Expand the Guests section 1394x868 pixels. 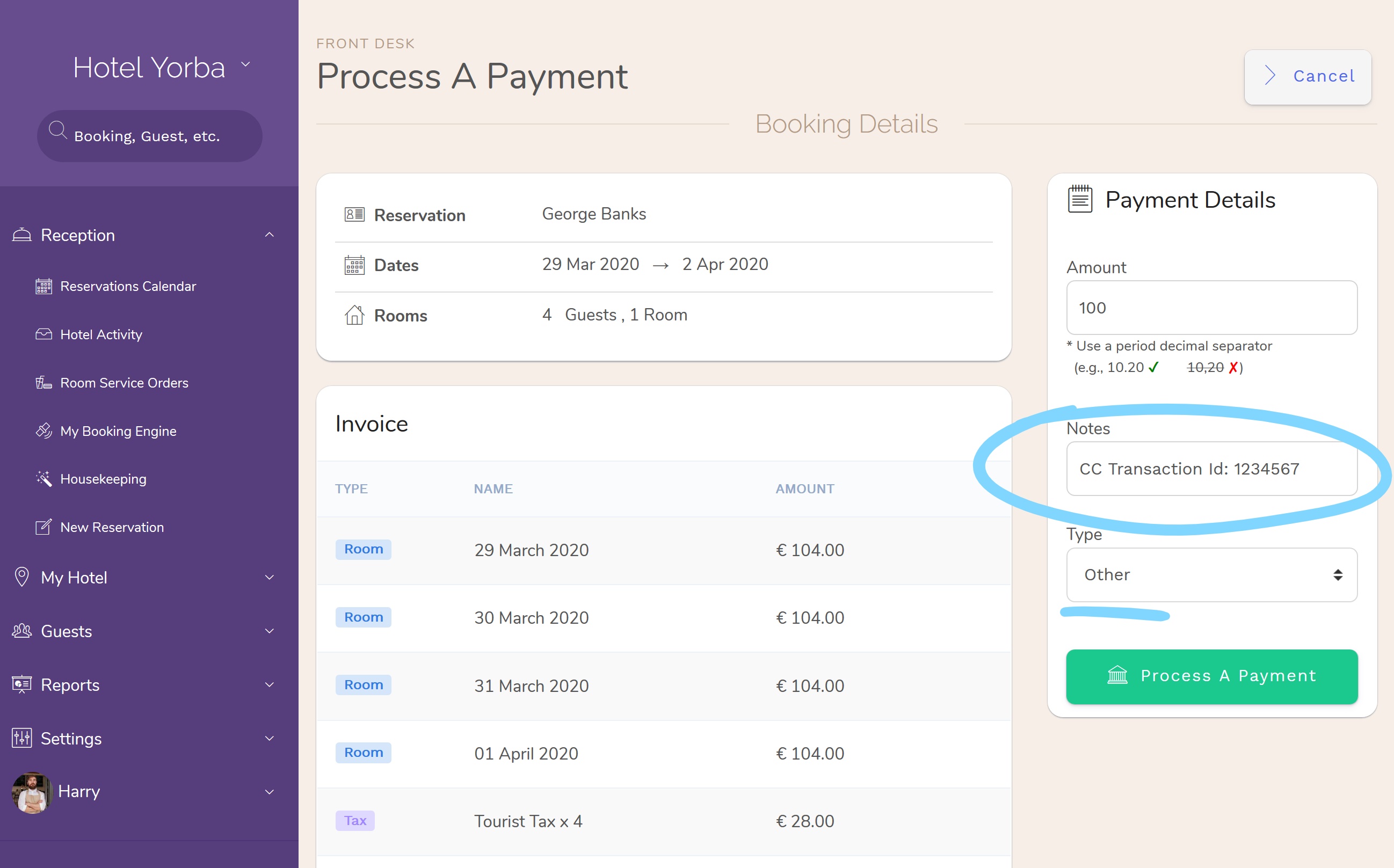click(149, 631)
